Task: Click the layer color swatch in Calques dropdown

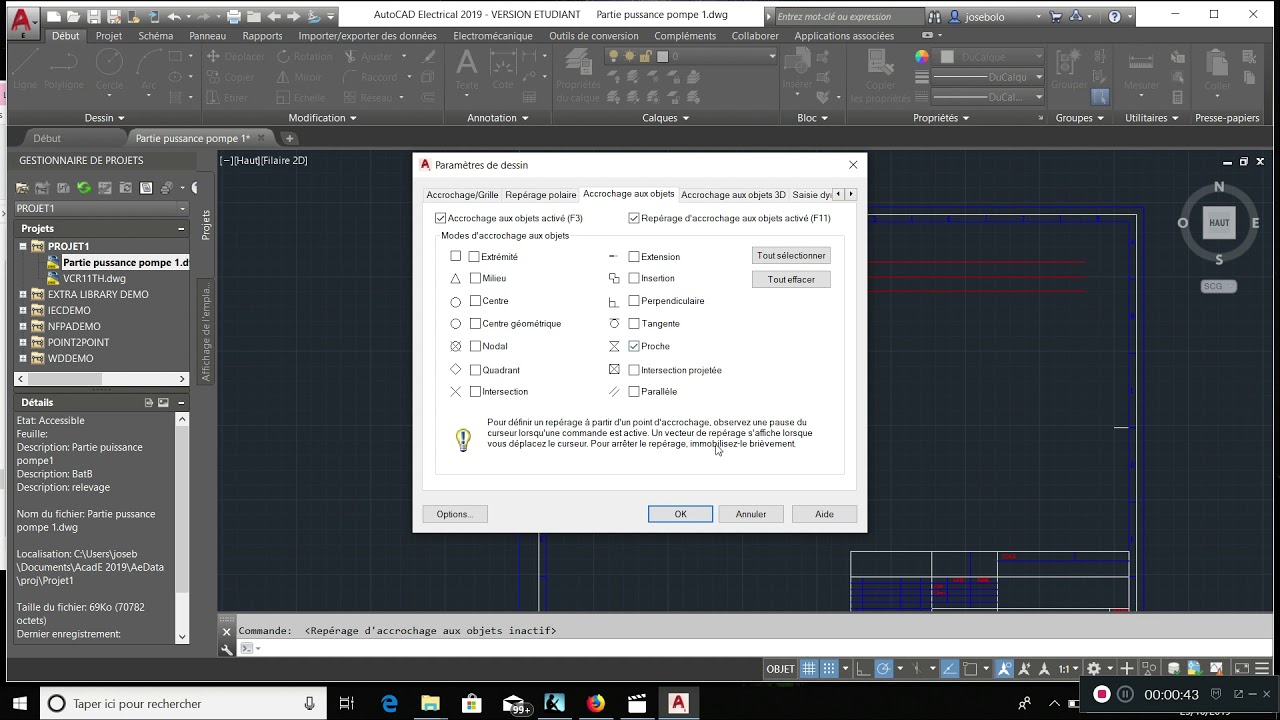Action: [661, 57]
